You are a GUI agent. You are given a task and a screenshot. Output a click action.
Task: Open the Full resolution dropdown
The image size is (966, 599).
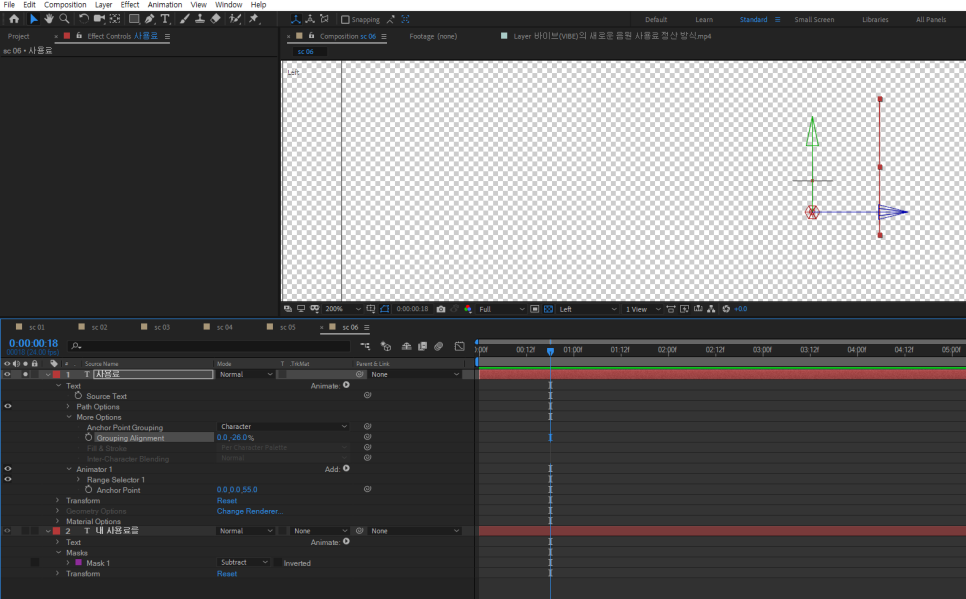501,309
